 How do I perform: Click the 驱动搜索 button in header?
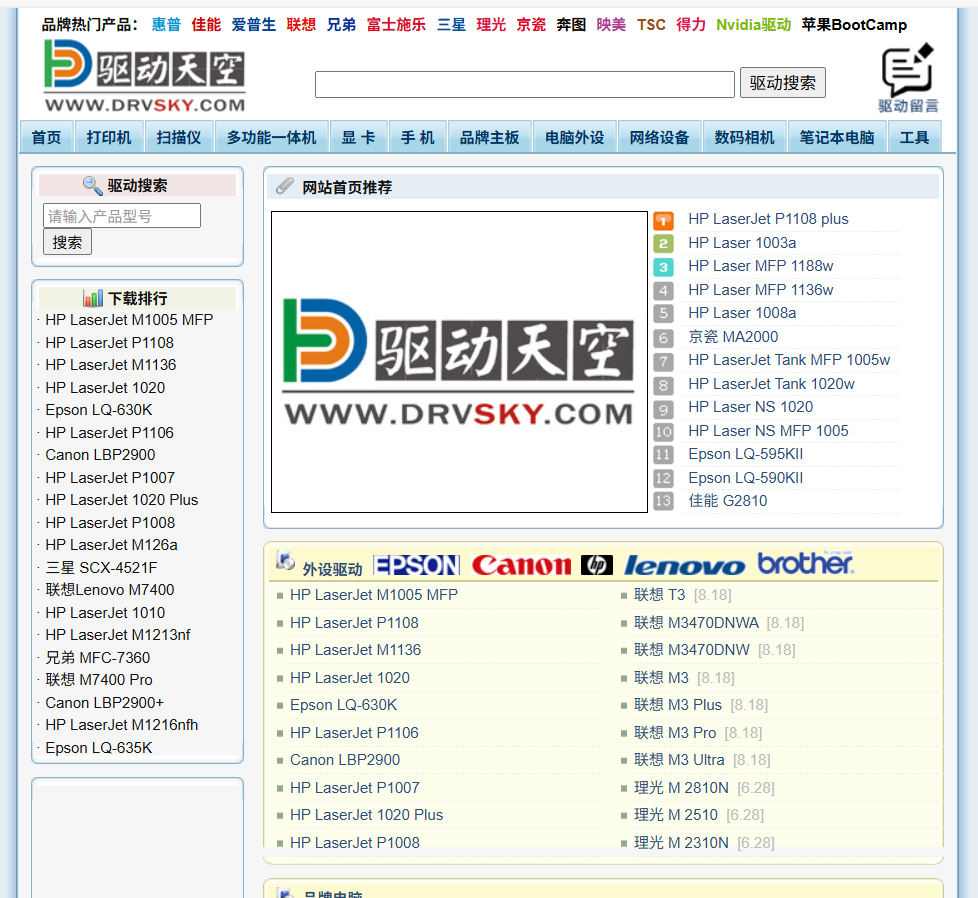coord(783,82)
